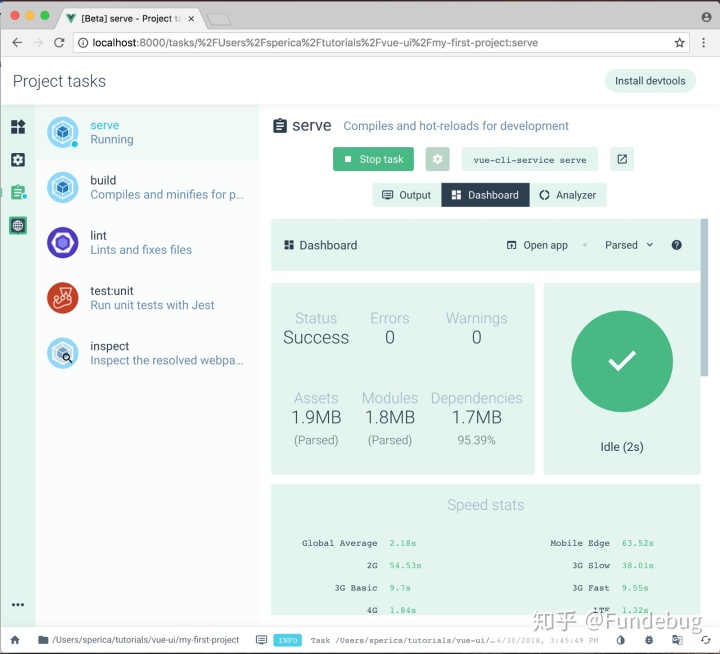This screenshot has height=654, width=720.
Task: Click the home icon in status bar
Action: coord(15,640)
